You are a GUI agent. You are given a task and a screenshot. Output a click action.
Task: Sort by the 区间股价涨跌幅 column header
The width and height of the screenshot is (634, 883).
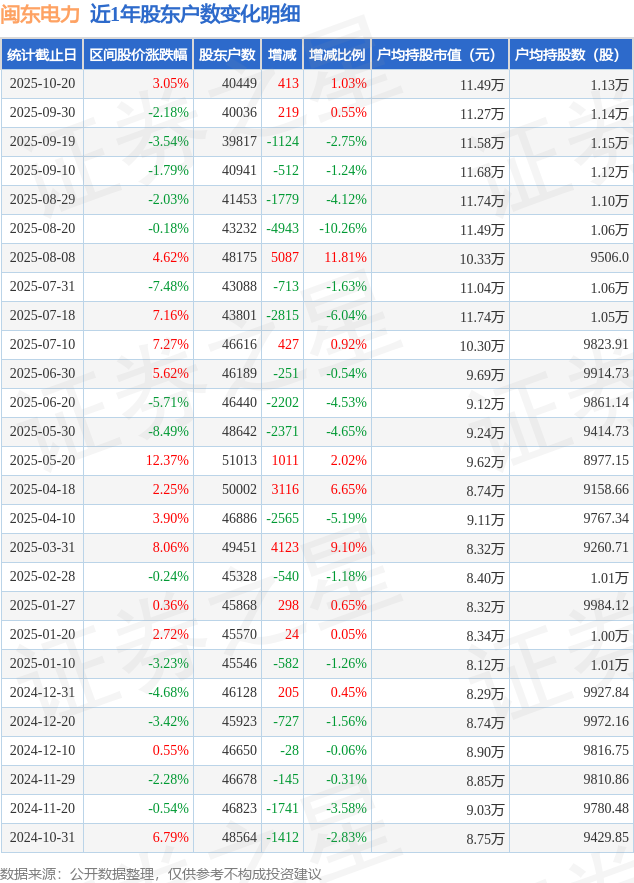(137, 55)
